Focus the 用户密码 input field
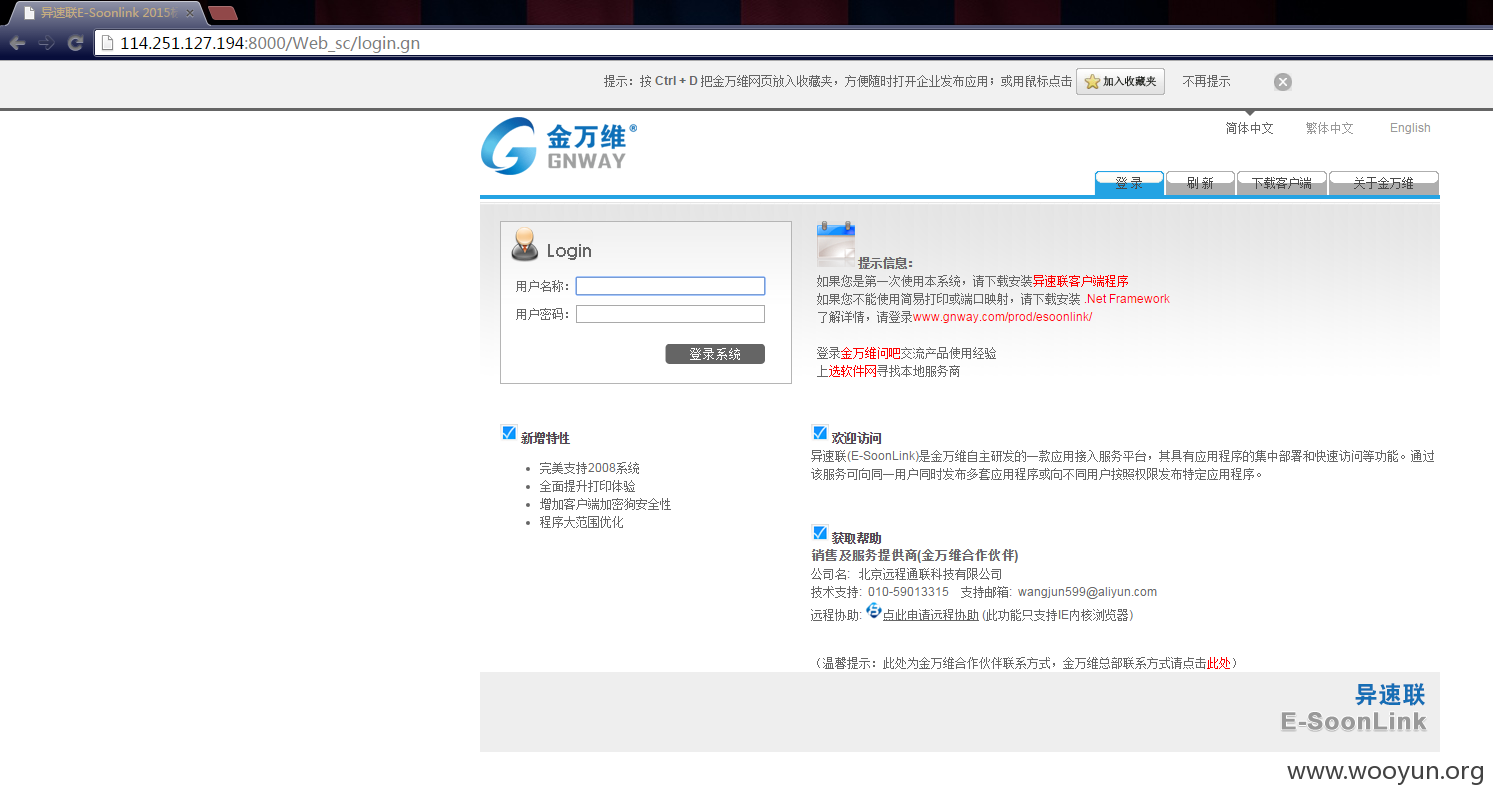1493x800 pixels. (670, 314)
